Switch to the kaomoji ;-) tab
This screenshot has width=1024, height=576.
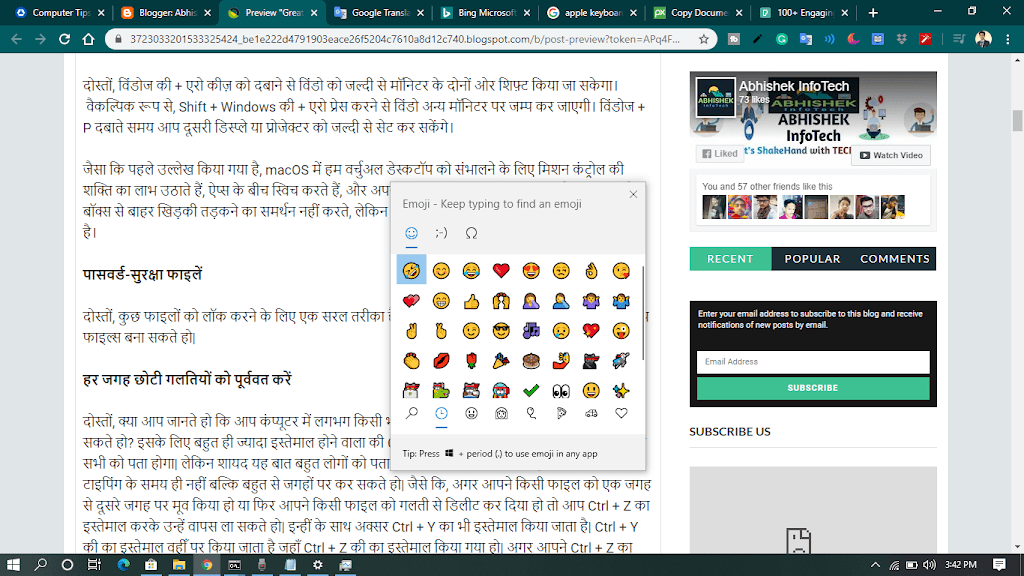click(441, 233)
